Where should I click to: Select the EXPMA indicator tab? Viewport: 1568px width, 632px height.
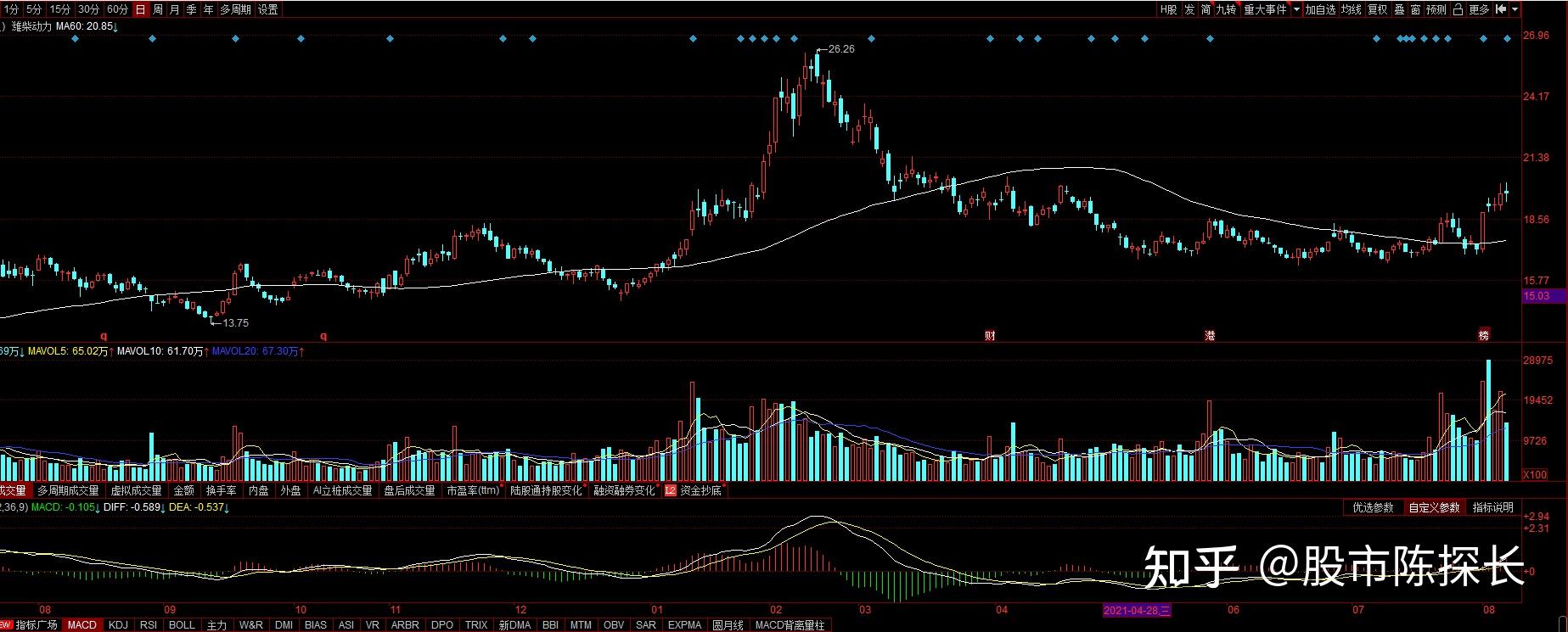684,625
